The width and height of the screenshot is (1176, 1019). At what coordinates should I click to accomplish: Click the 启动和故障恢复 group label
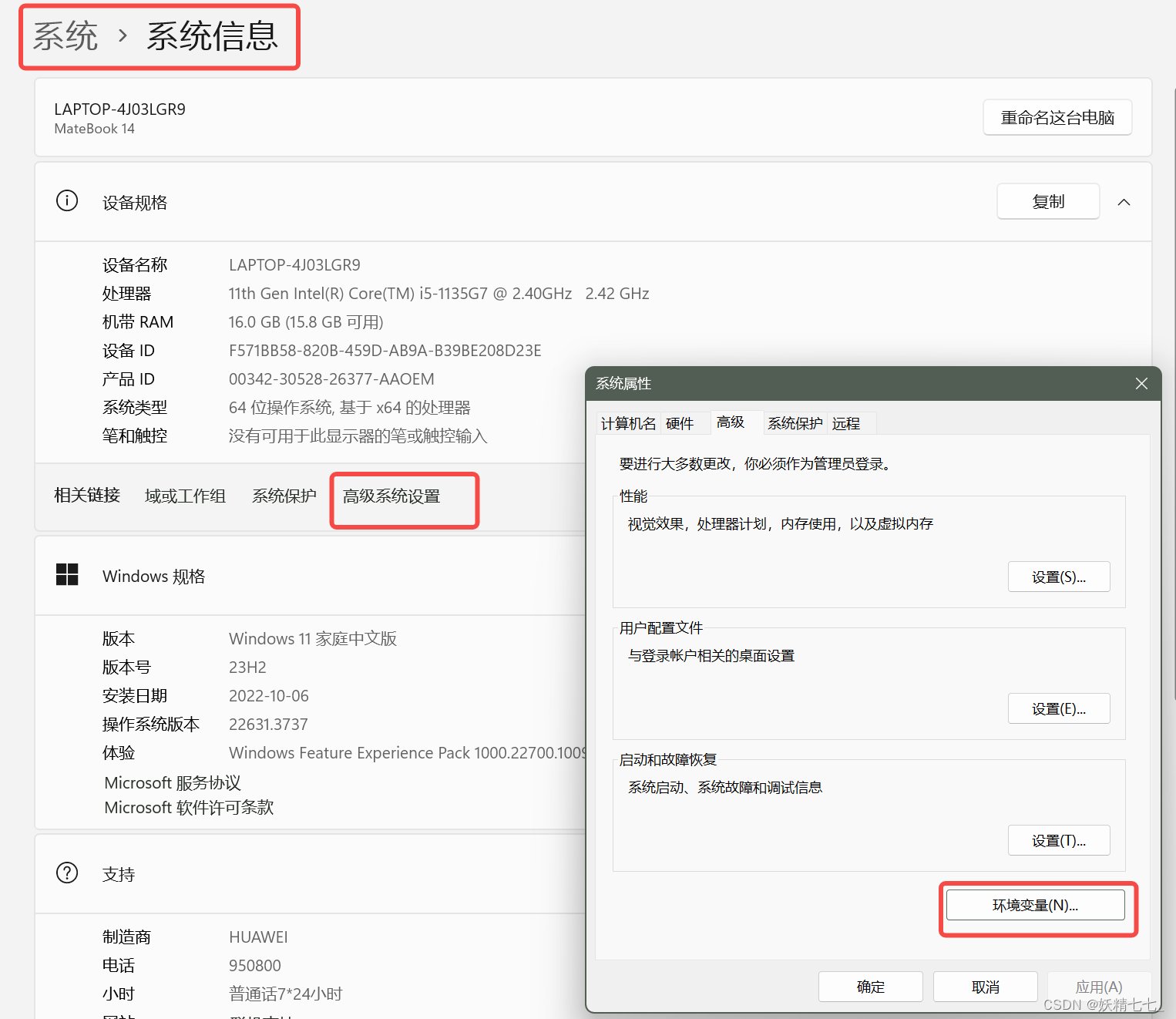tap(668, 760)
